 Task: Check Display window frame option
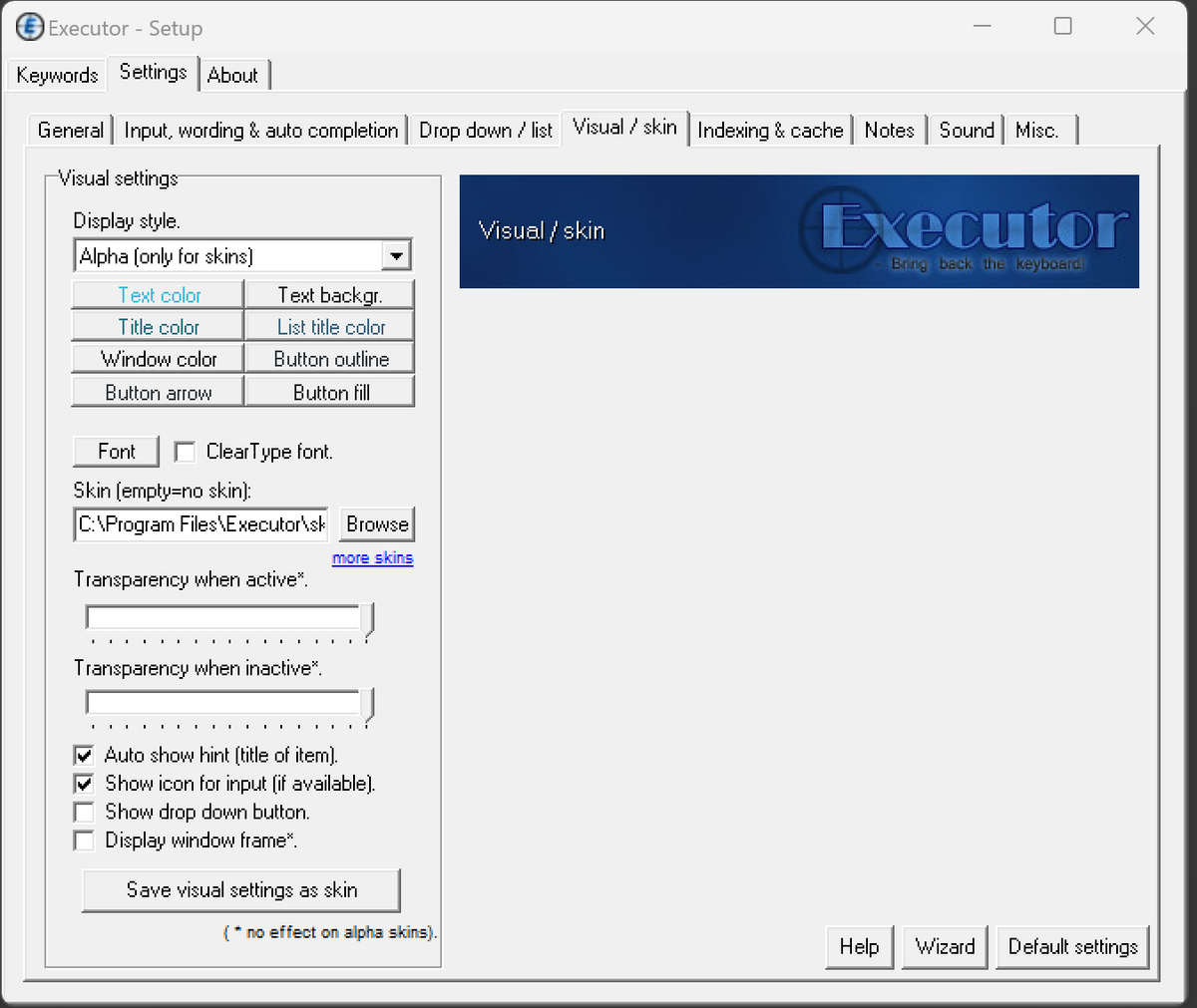pyautogui.click(x=85, y=840)
